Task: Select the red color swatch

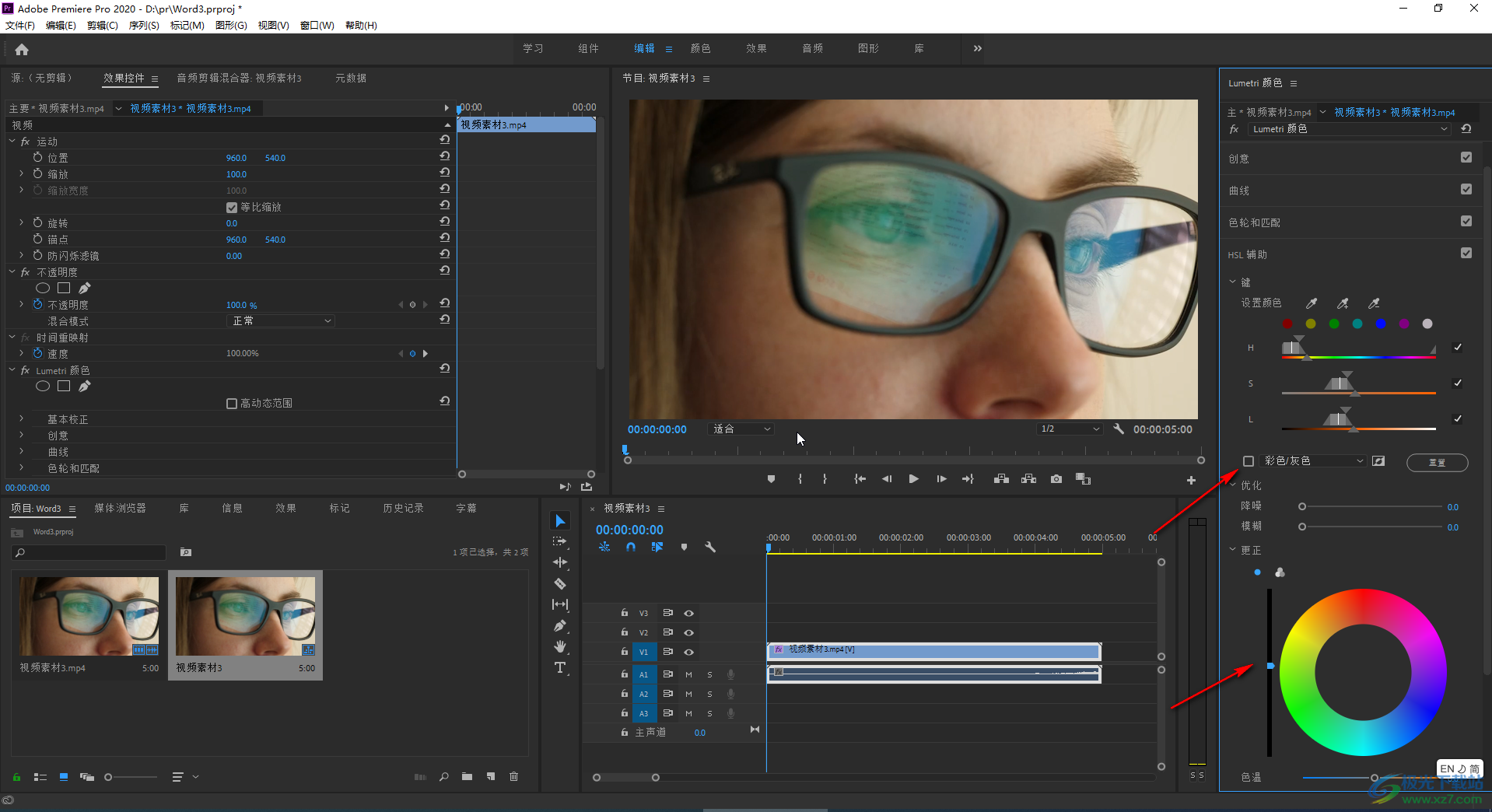Action: 1287,324
